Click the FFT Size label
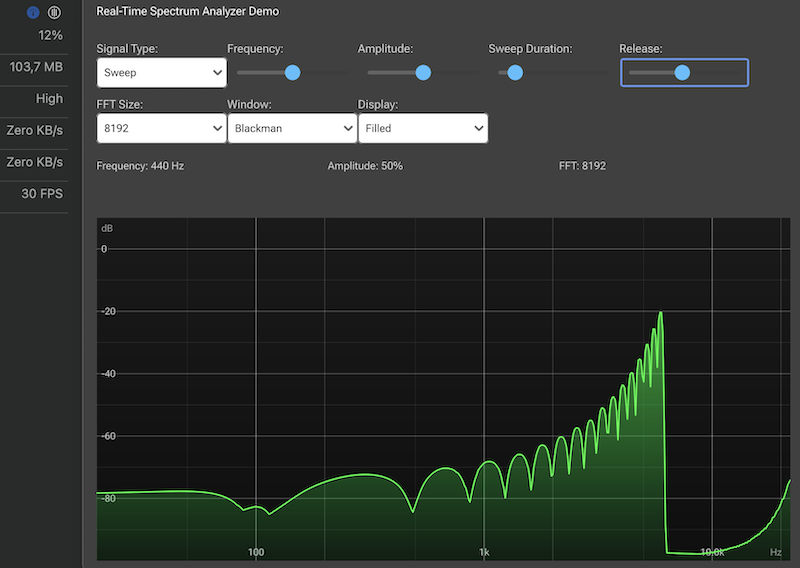The height and width of the screenshot is (568, 800). 119,104
